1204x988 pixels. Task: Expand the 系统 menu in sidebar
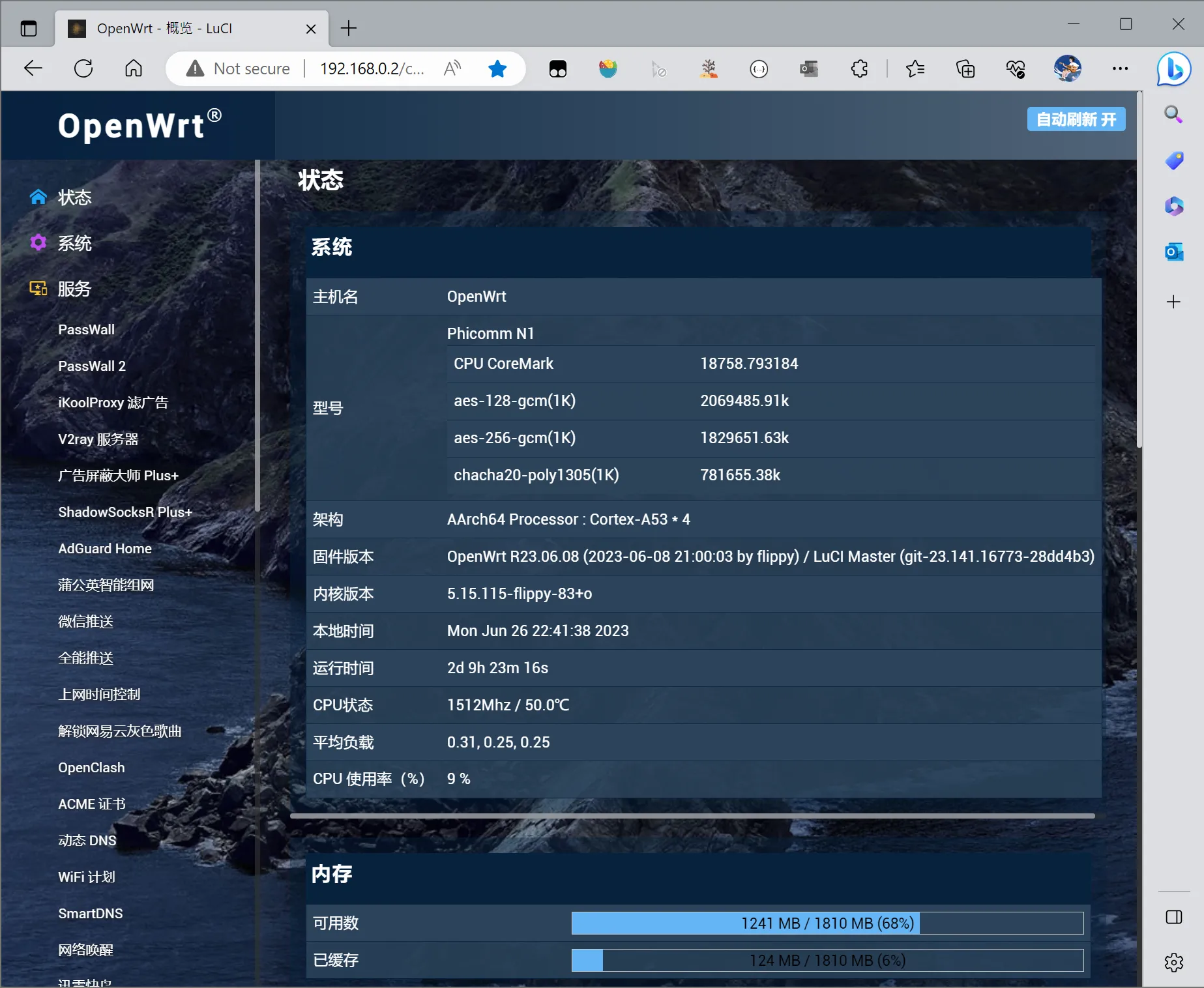point(74,243)
